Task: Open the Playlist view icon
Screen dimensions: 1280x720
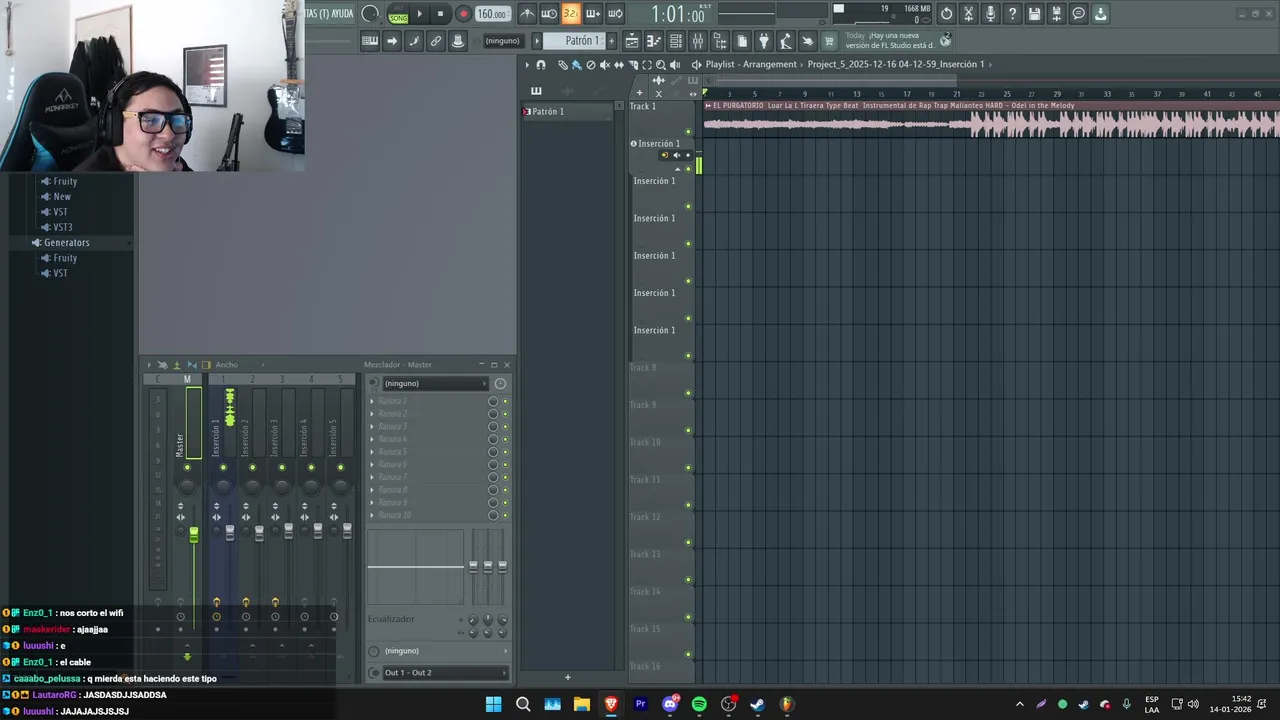Action: [632, 41]
